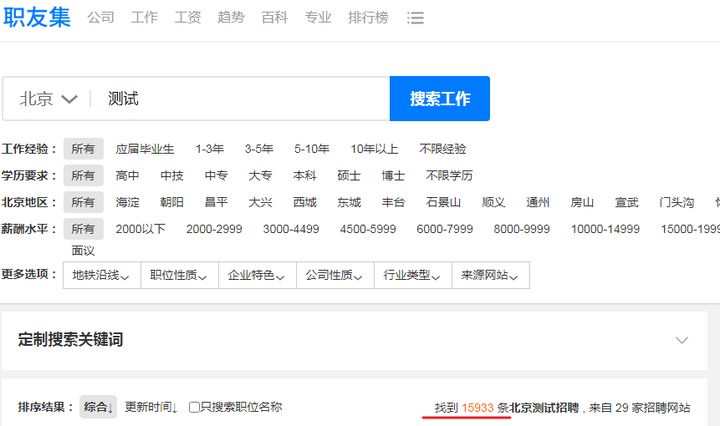The image size is (720, 426).
Task: Filter district by 东城
Action: 349,202
